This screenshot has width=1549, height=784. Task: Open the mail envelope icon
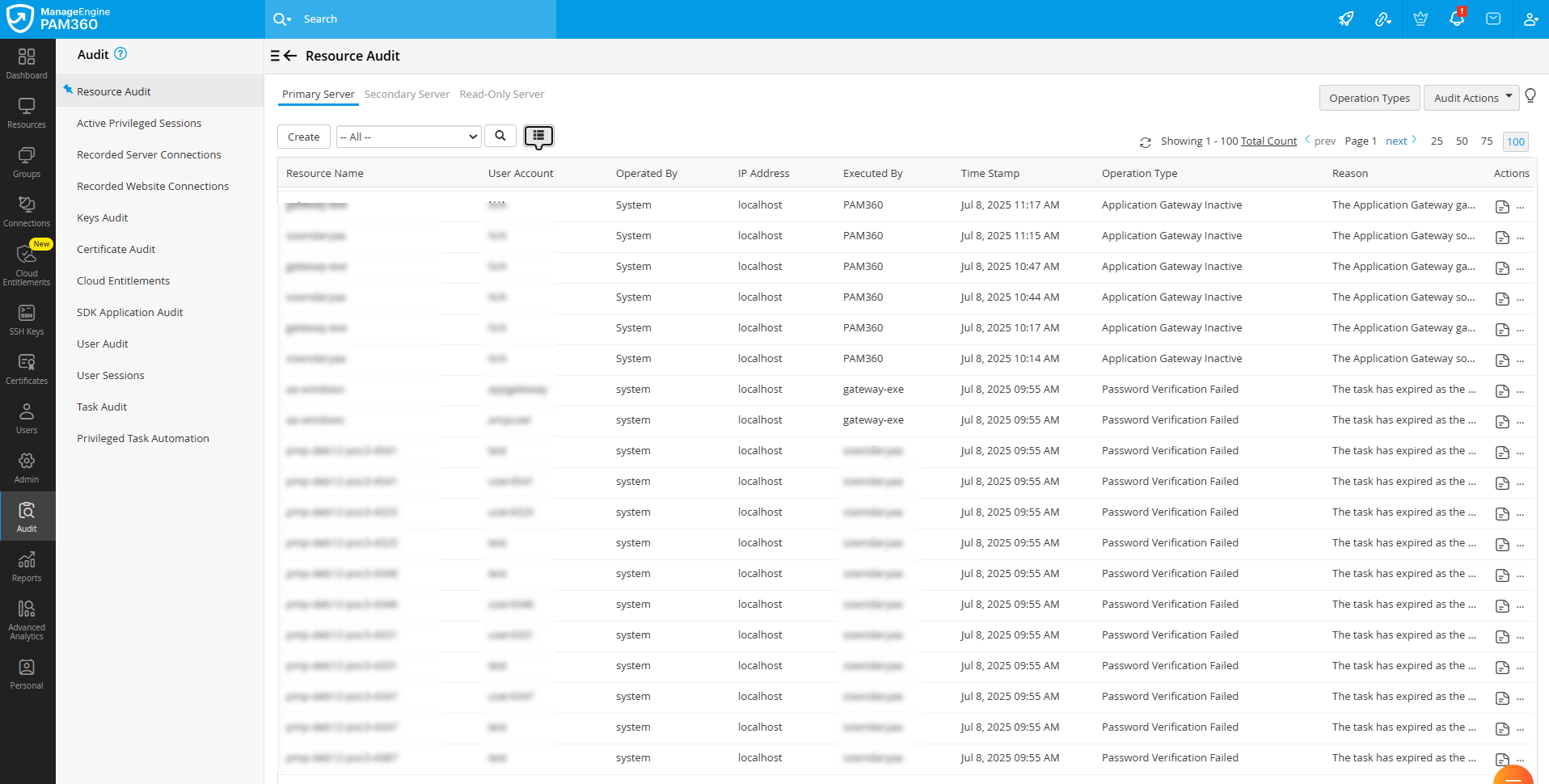pos(1493,19)
